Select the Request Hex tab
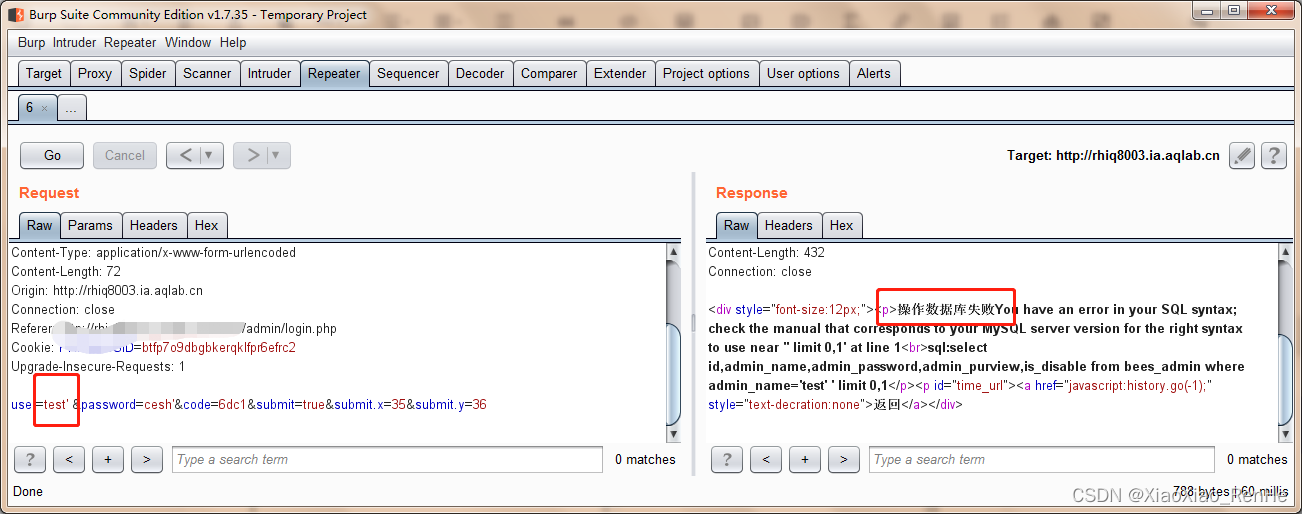The width and height of the screenshot is (1302, 514). [207, 225]
